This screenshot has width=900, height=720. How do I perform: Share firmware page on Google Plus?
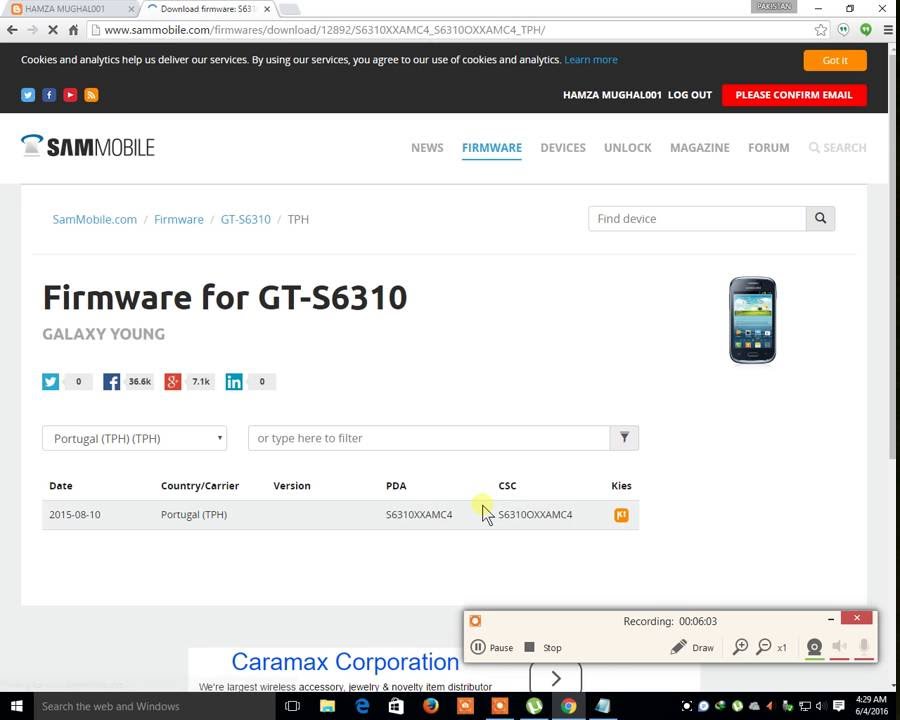(173, 381)
